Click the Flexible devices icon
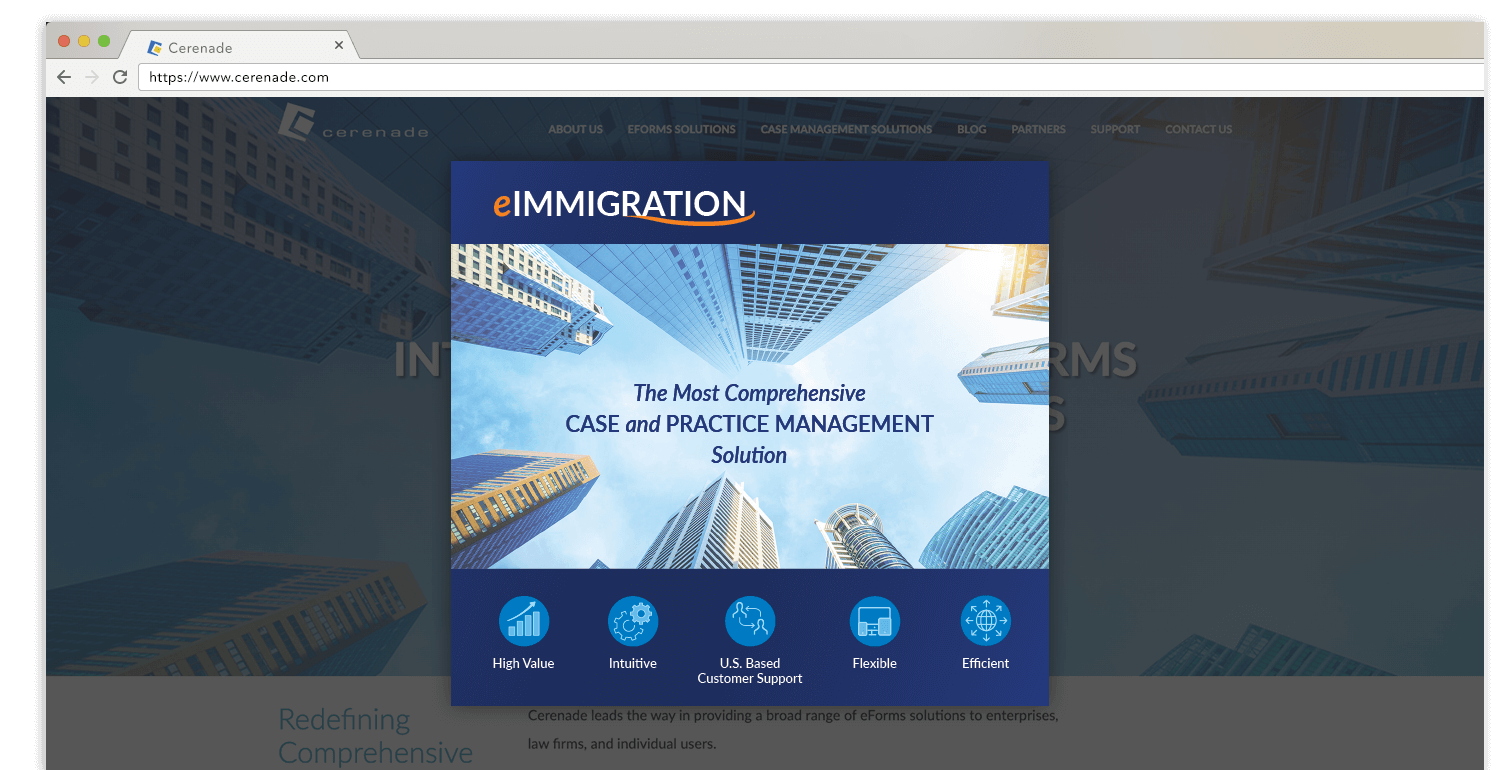 (x=875, y=622)
